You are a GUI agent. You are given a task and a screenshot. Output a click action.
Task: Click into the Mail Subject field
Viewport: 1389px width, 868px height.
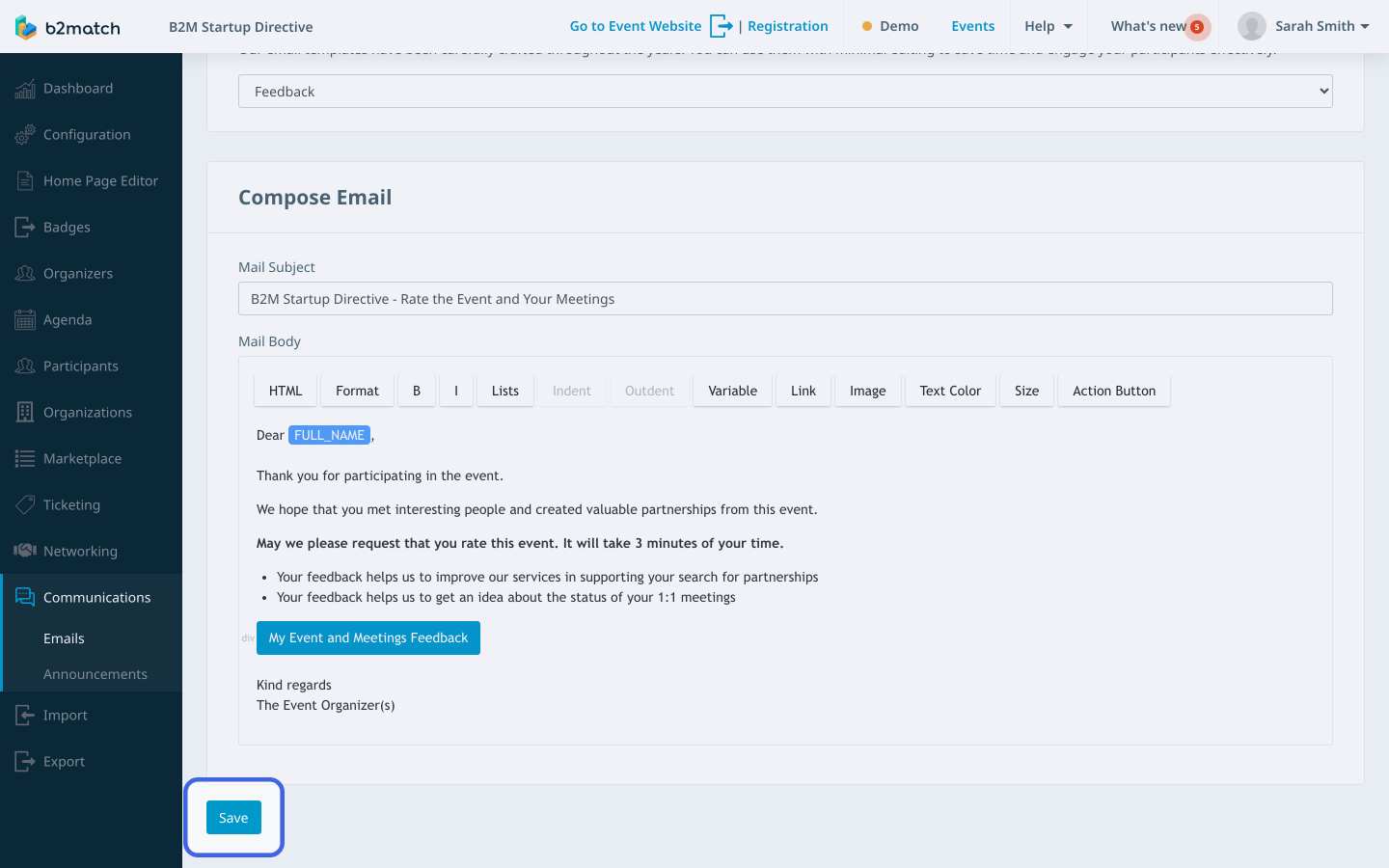785,299
